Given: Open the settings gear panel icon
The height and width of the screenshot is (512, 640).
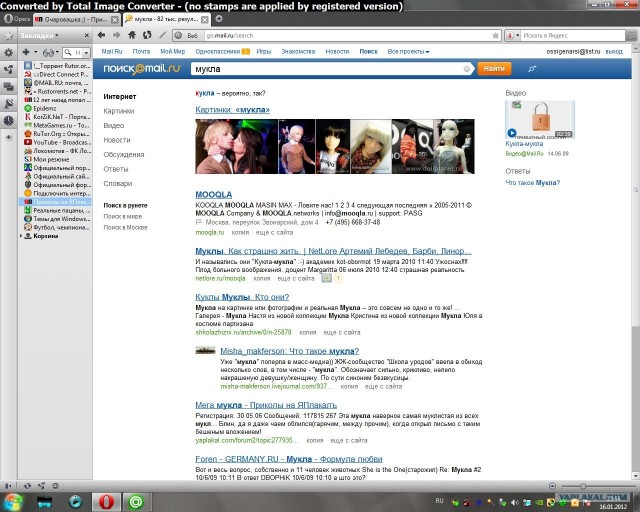Looking at the screenshot, I should click(8, 52).
